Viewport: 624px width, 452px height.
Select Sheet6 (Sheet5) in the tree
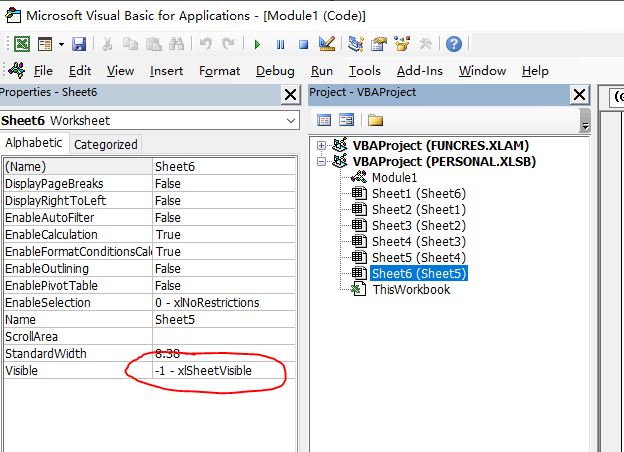pyautogui.click(x=419, y=273)
